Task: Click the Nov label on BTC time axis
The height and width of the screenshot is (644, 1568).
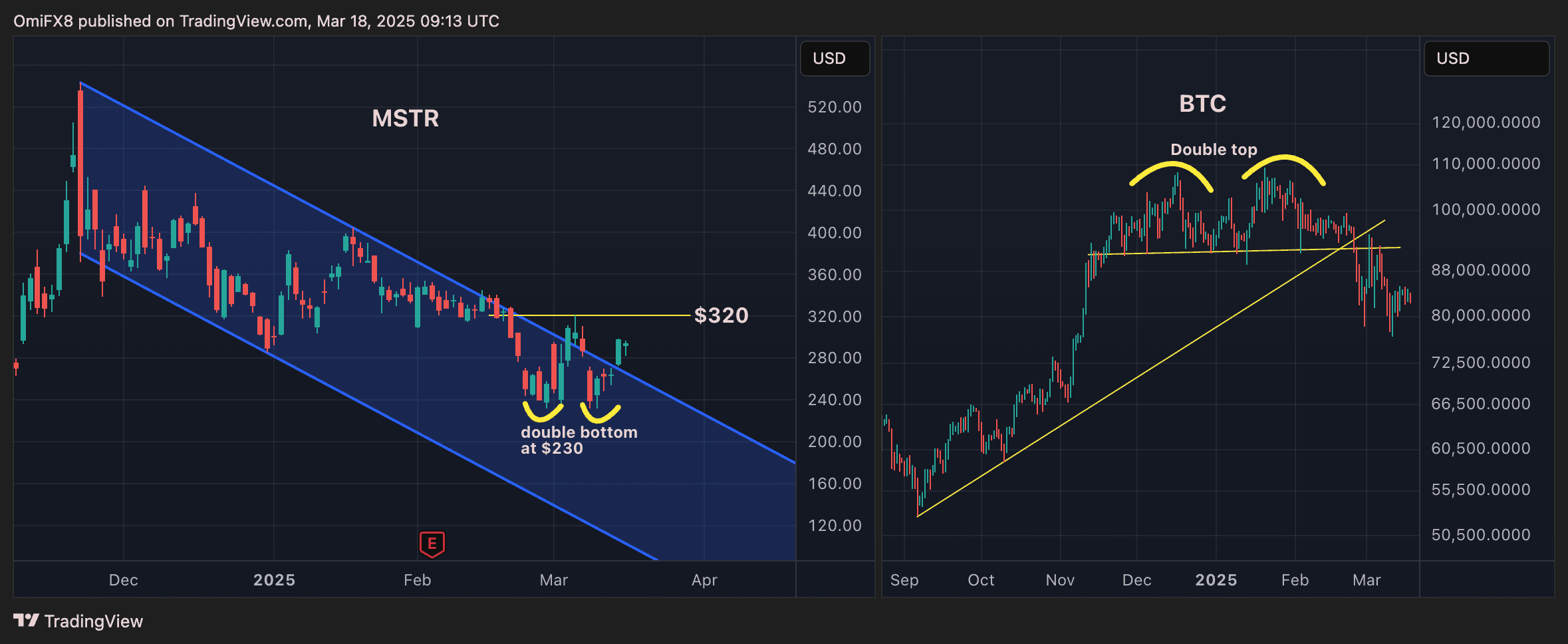Action: (1060, 580)
